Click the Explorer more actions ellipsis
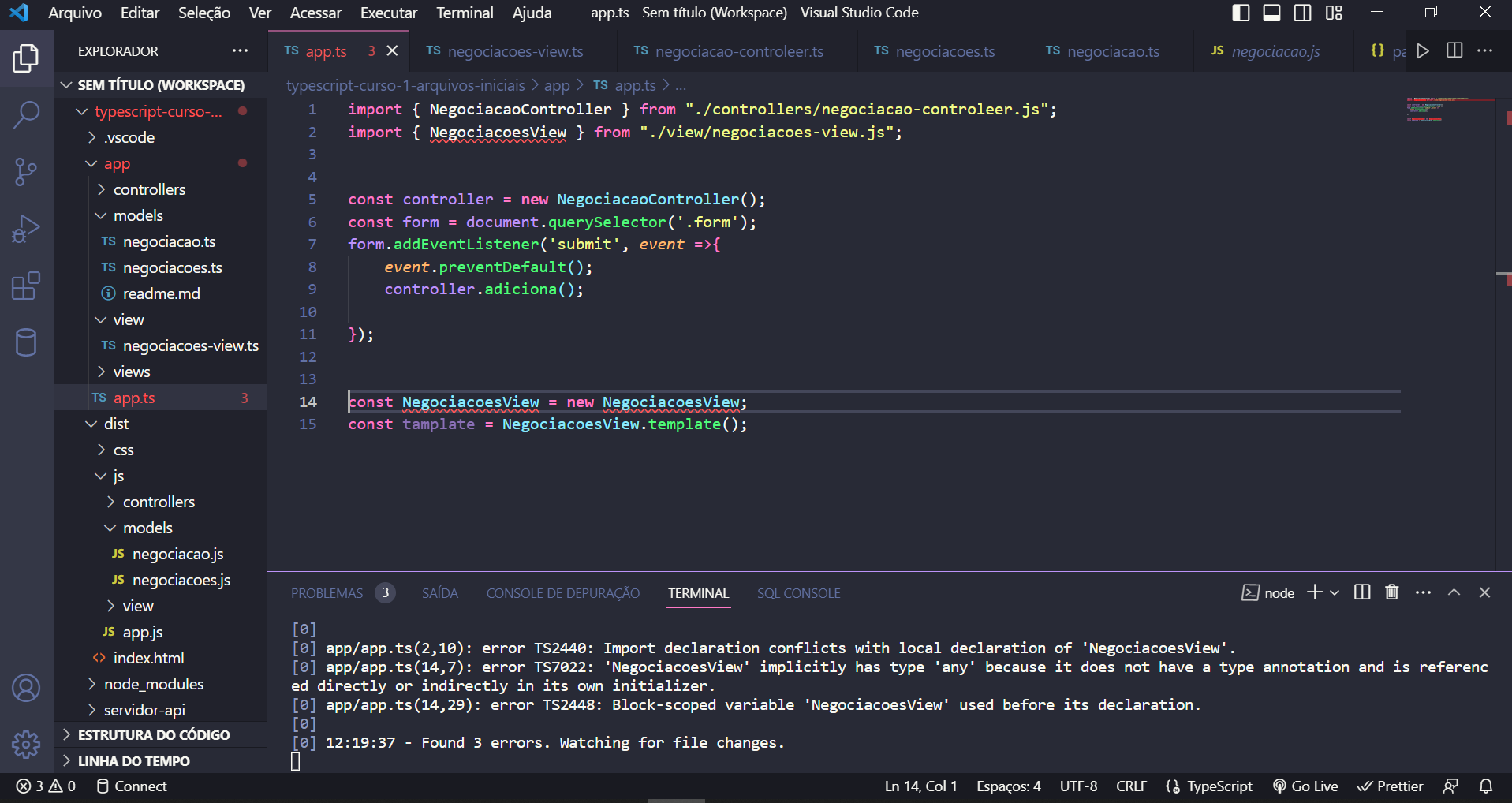The image size is (1512, 803). [240, 51]
